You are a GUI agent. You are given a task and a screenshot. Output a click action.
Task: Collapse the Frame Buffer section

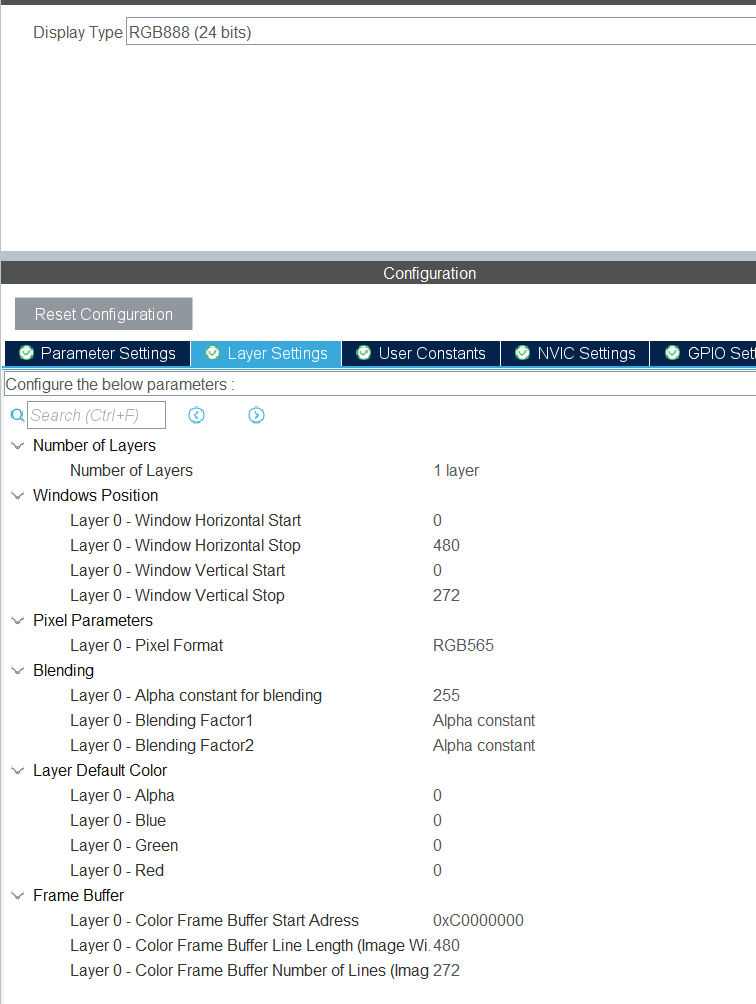(x=17, y=896)
